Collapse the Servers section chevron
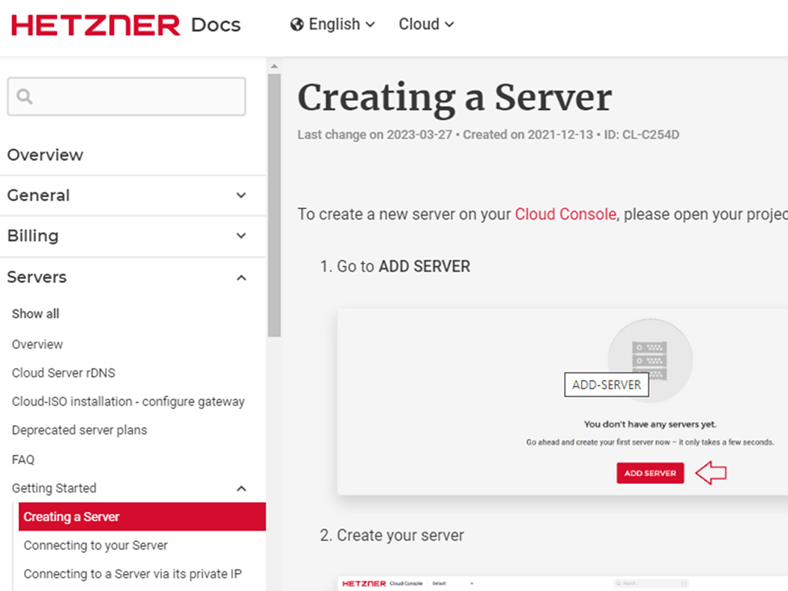The width and height of the screenshot is (788, 591). (x=241, y=277)
